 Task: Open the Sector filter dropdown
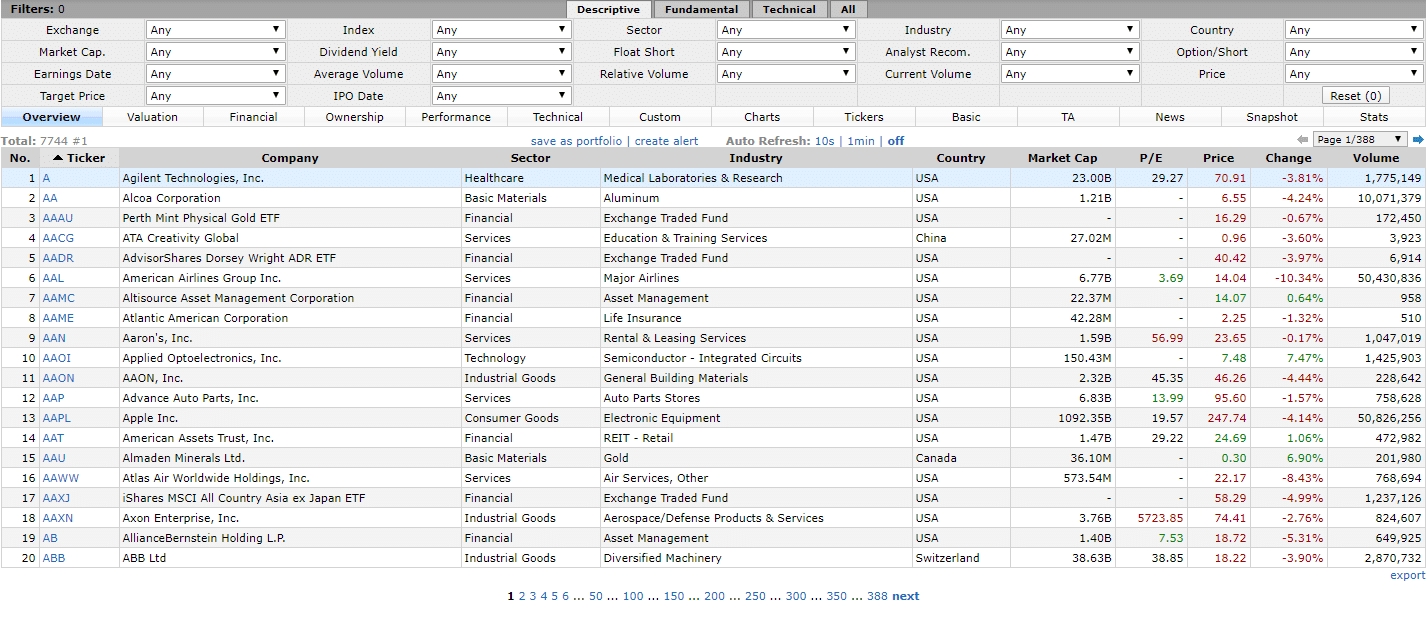786,30
